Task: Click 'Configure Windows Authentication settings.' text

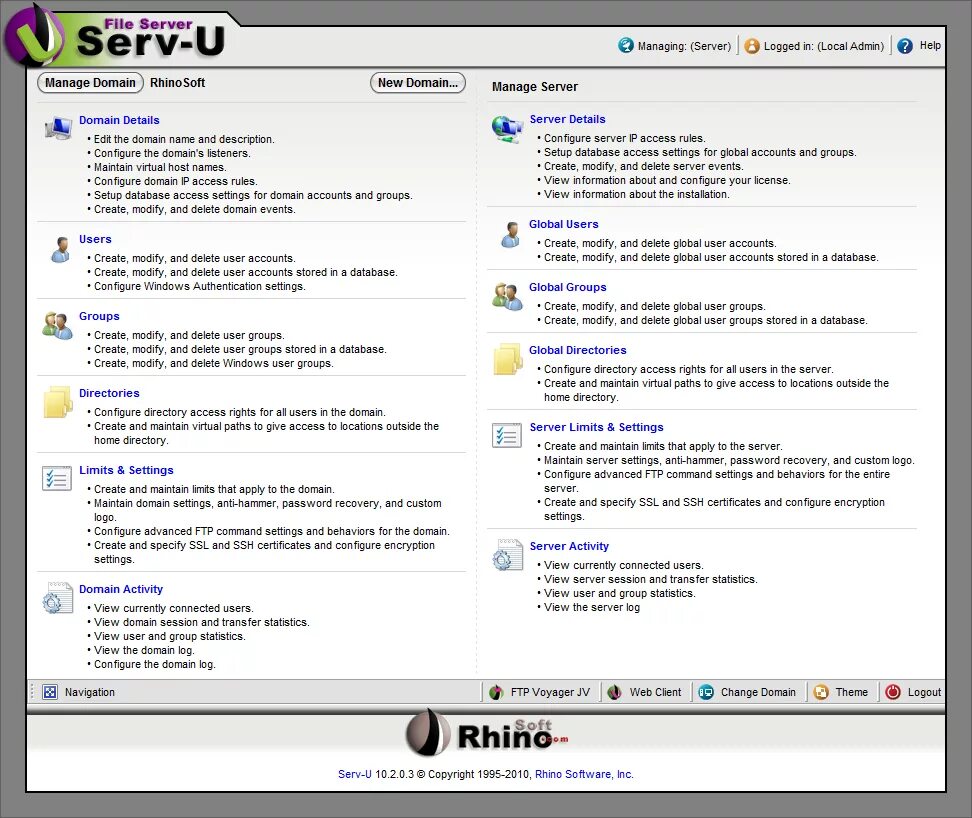Action: click(x=200, y=286)
